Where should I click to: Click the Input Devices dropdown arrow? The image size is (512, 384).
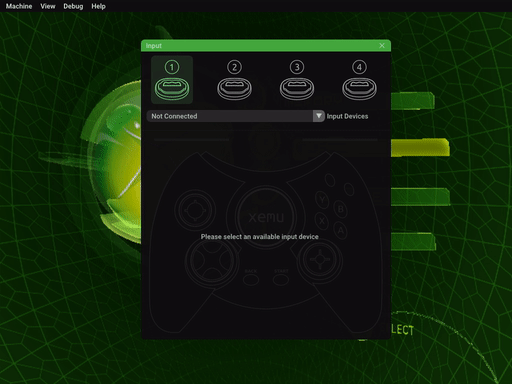click(319, 116)
